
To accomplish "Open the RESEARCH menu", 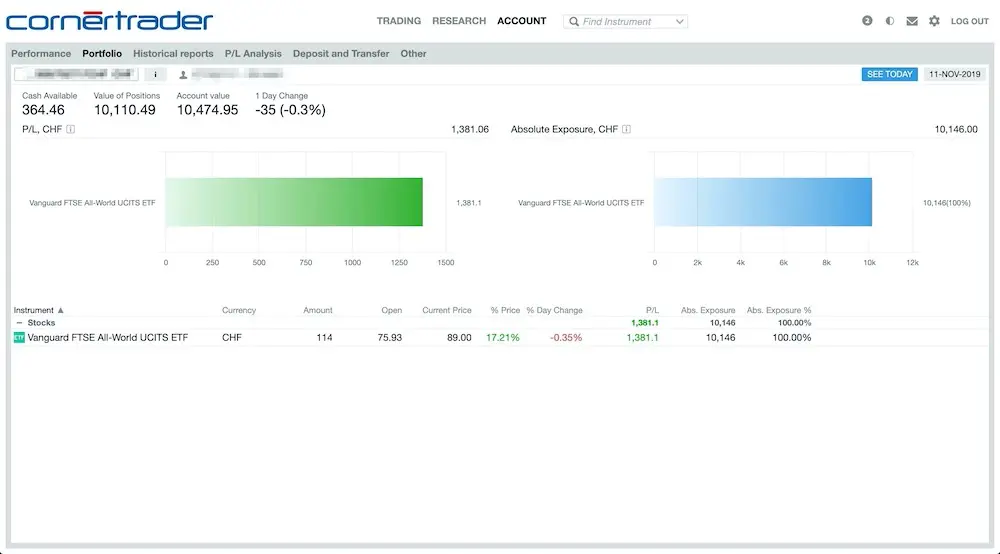I will point(459,21).
